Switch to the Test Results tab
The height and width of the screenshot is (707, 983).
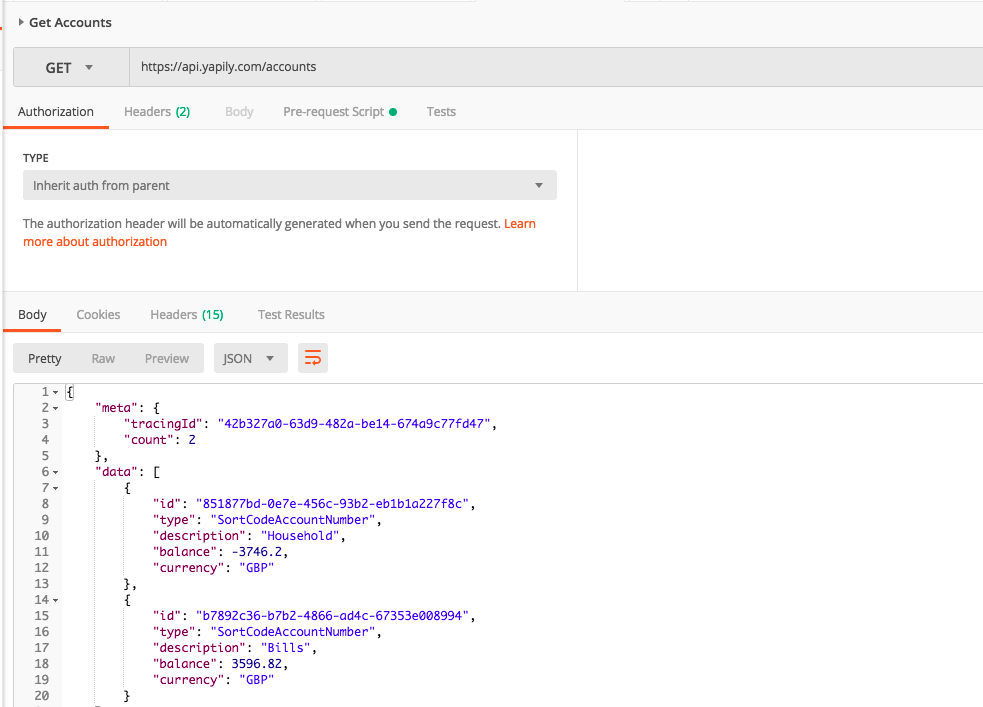click(291, 315)
